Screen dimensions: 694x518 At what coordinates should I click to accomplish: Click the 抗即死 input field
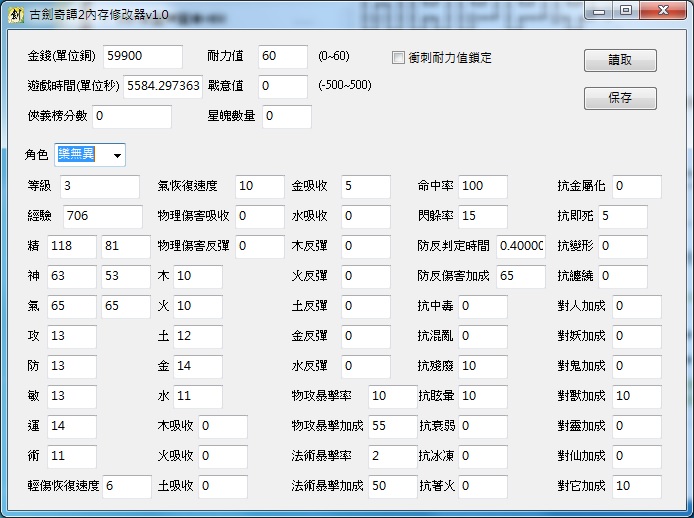[x=622, y=216]
